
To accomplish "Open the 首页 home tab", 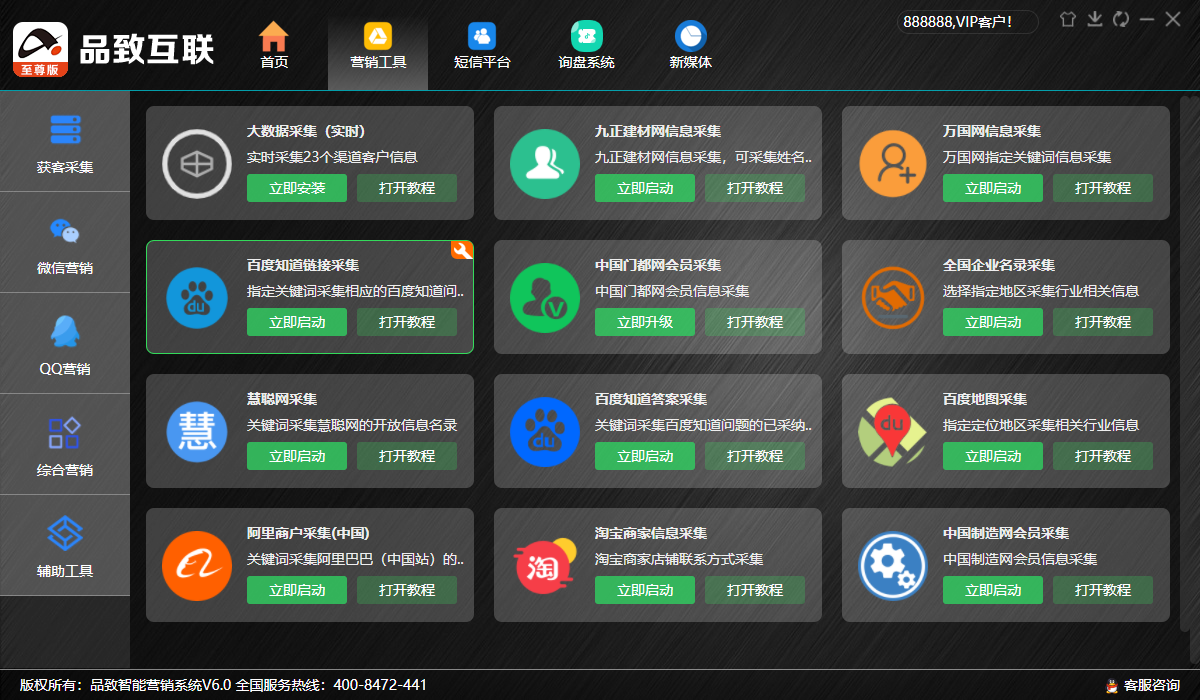I will [x=274, y=46].
